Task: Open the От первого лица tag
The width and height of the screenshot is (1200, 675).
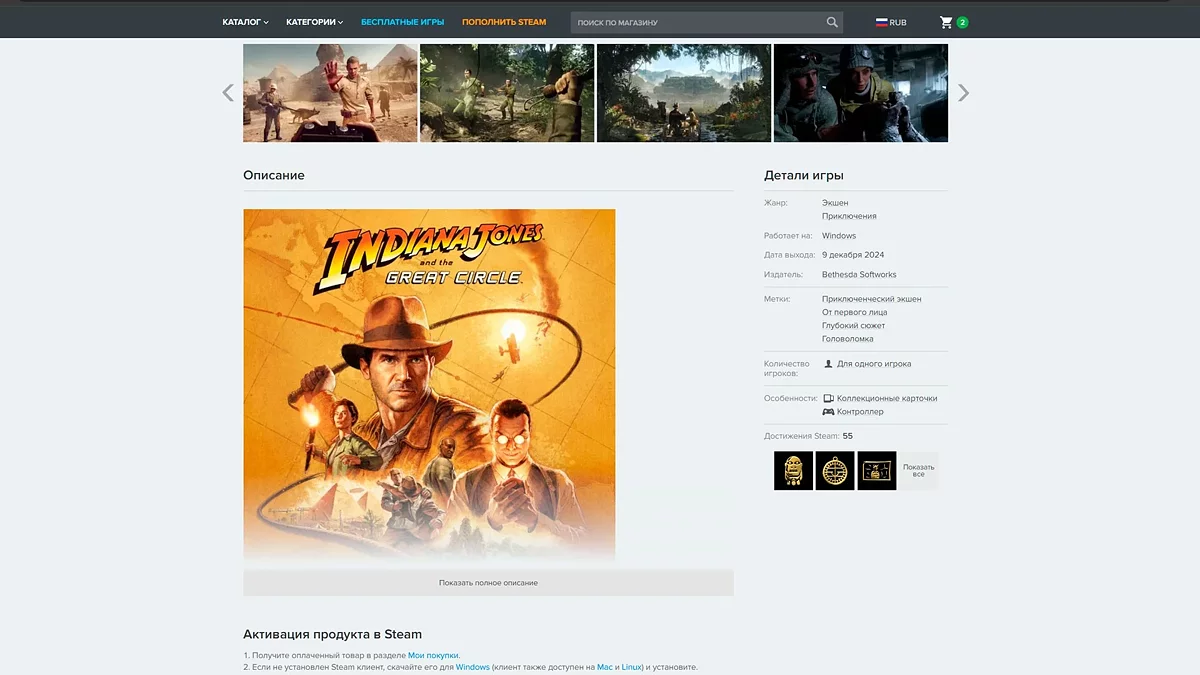Action: (x=854, y=312)
